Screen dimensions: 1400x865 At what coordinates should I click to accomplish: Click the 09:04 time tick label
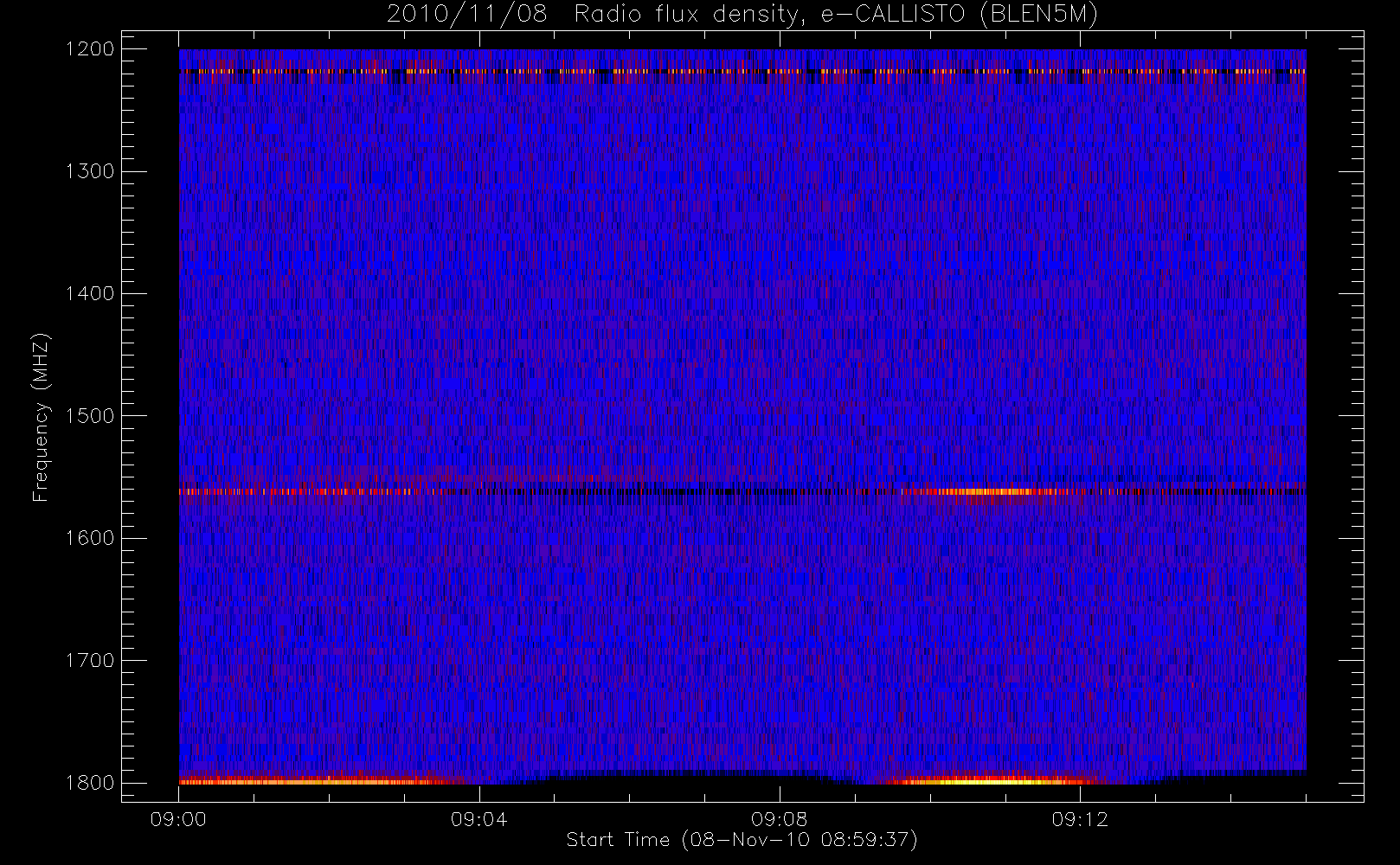[478, 819]
